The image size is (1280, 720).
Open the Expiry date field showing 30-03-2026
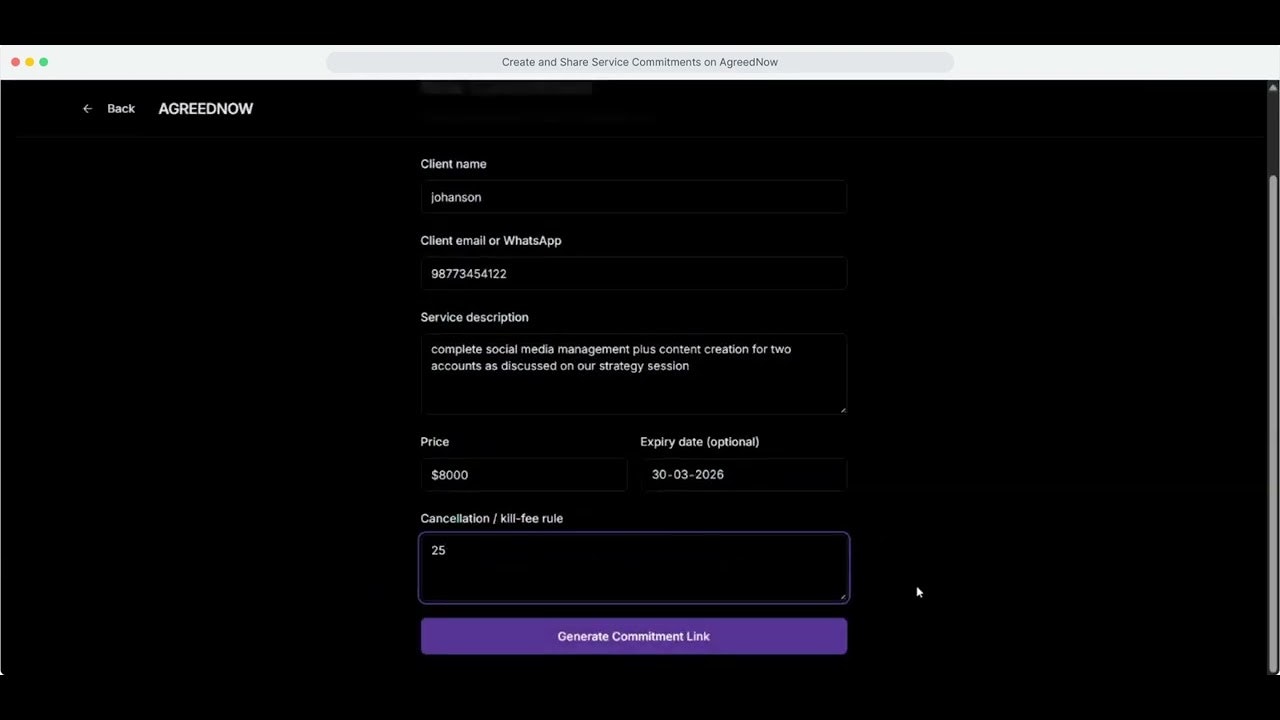[743, 474]
